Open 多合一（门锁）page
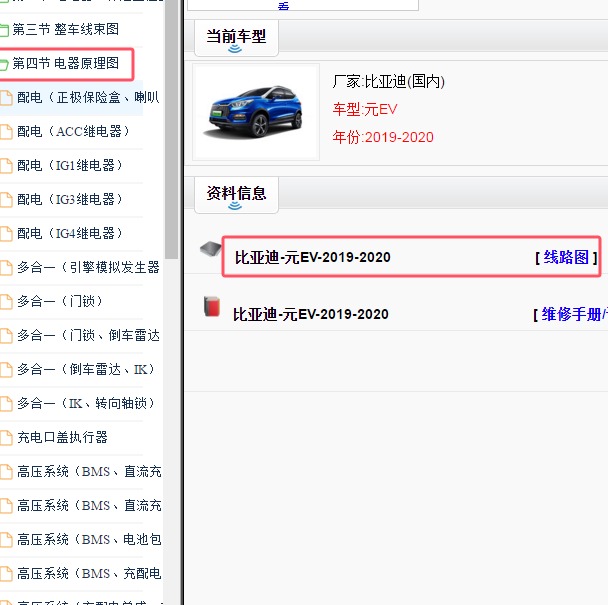The image size is (608, 605). [60, 301]
